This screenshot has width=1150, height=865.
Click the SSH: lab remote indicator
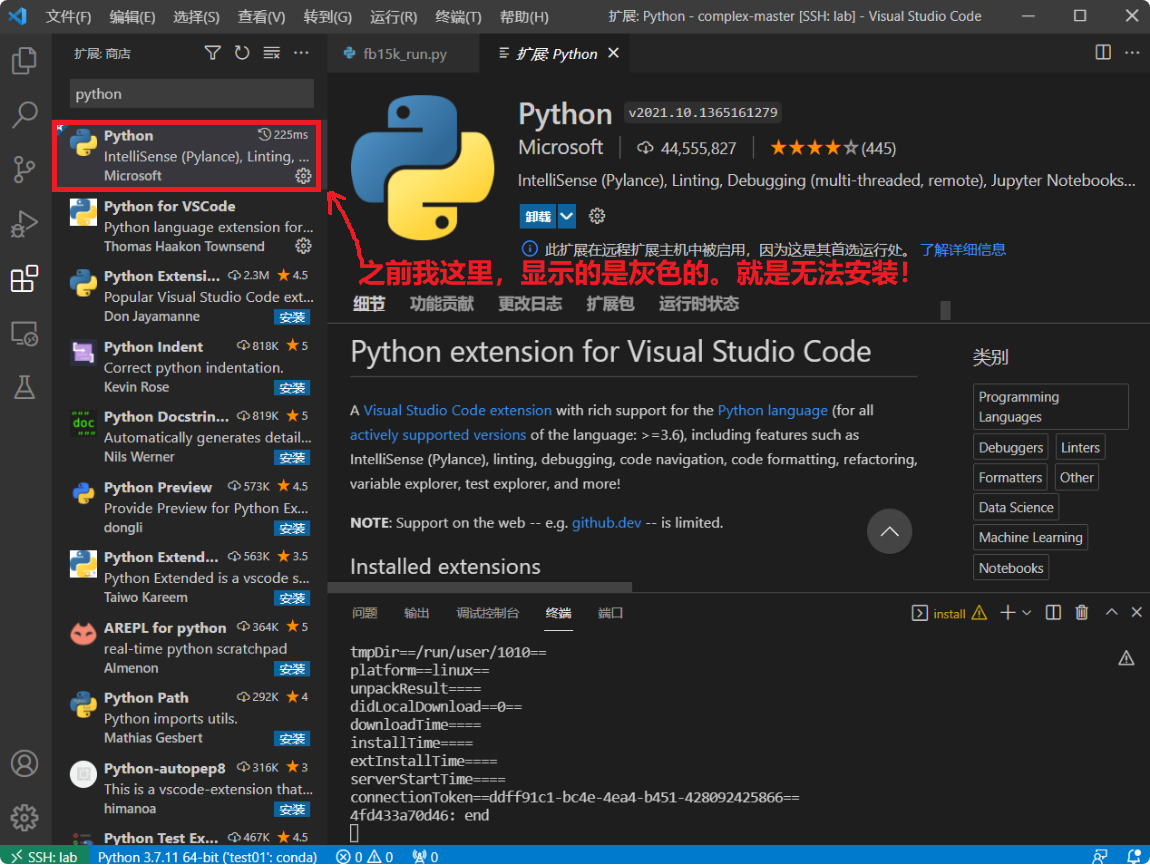click(x=45, y=856)
